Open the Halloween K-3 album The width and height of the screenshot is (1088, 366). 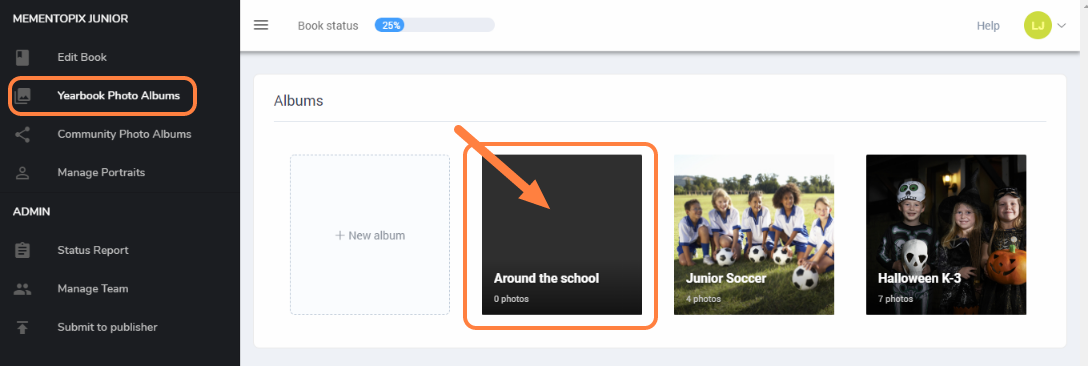(946, 235)
